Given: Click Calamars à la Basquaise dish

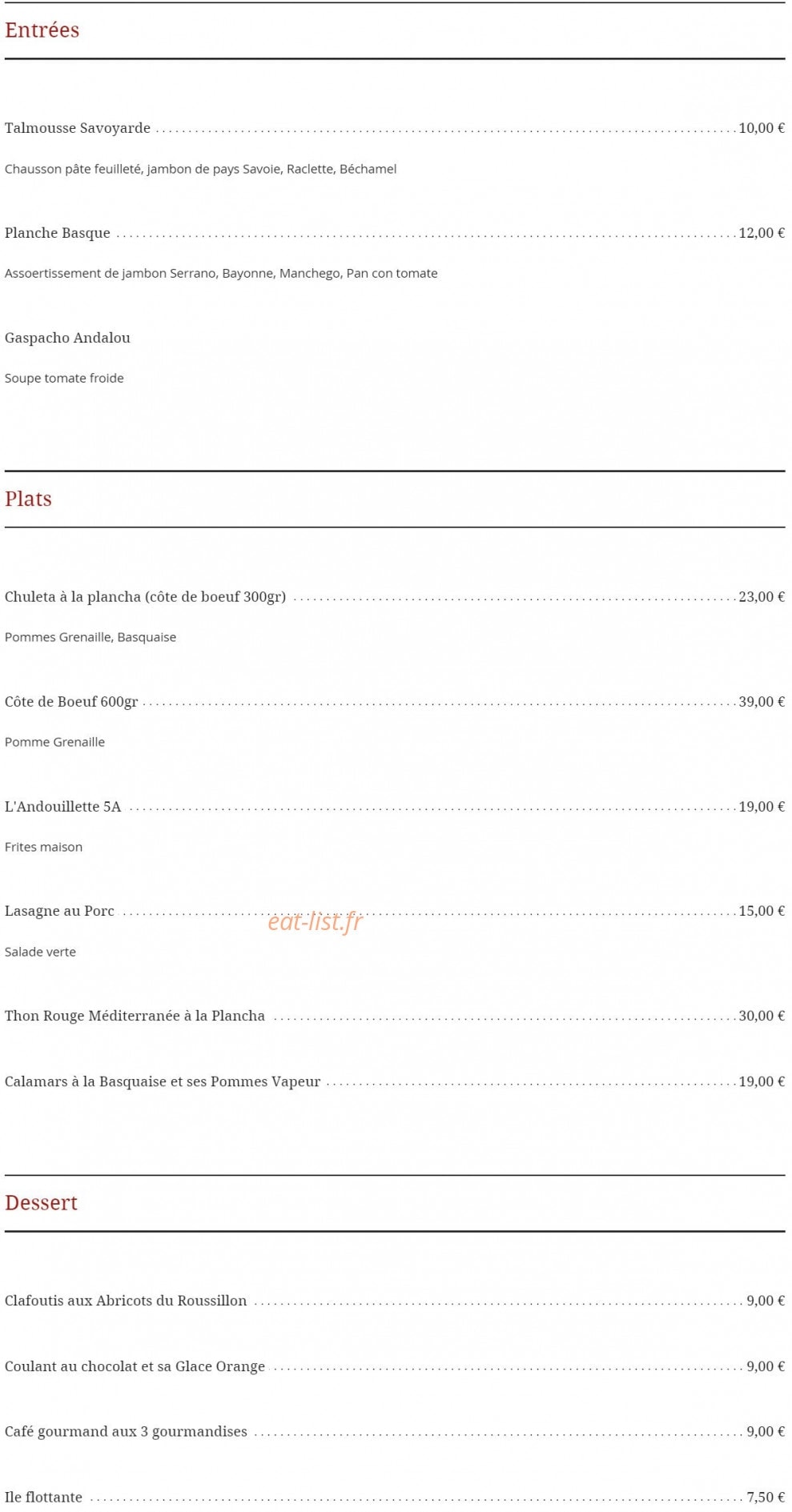Looking at the screenshot, I should (163, 1081).
